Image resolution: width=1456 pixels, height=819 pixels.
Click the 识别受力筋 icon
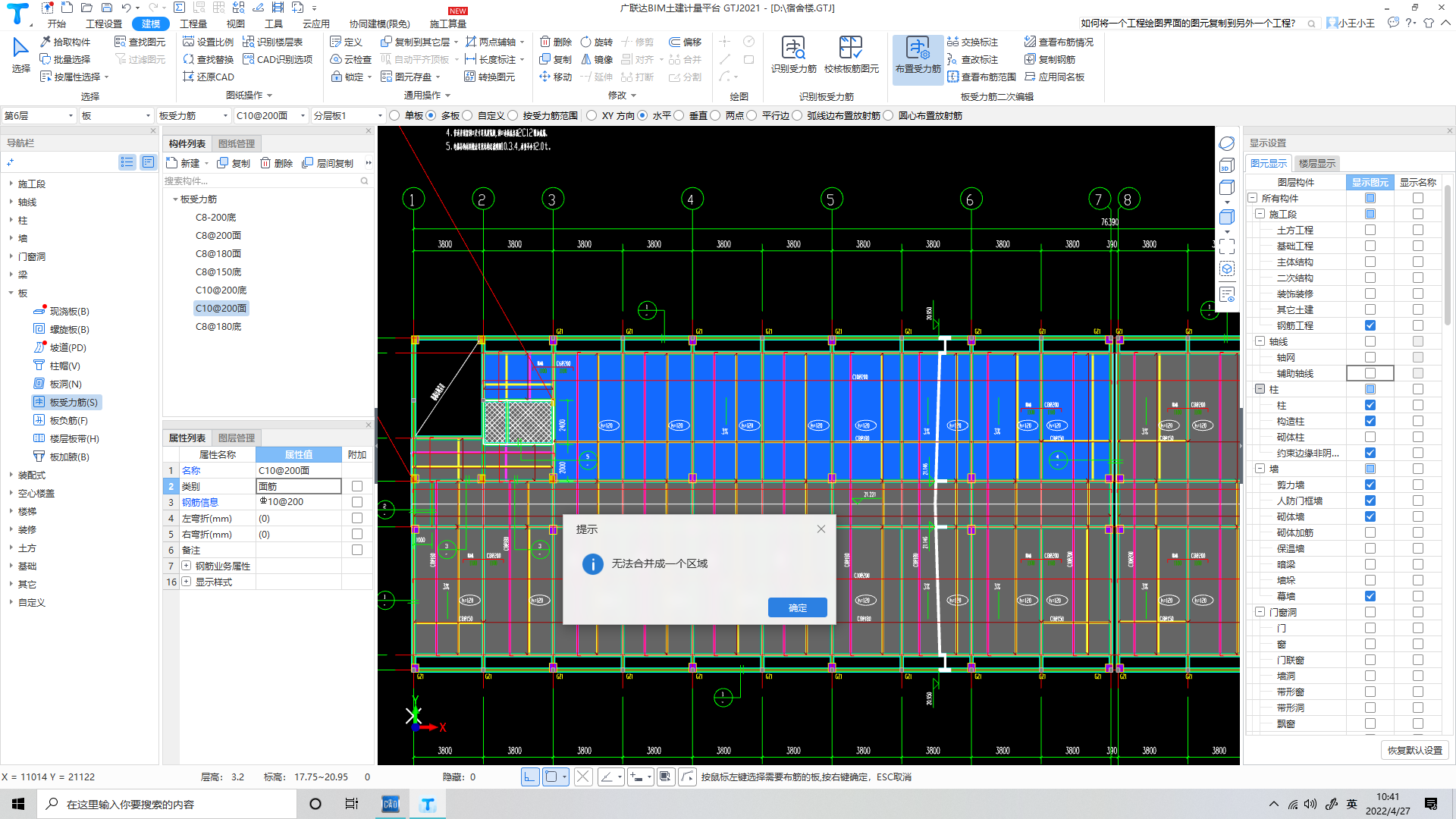pyautogui.click(x=793, y=55)
